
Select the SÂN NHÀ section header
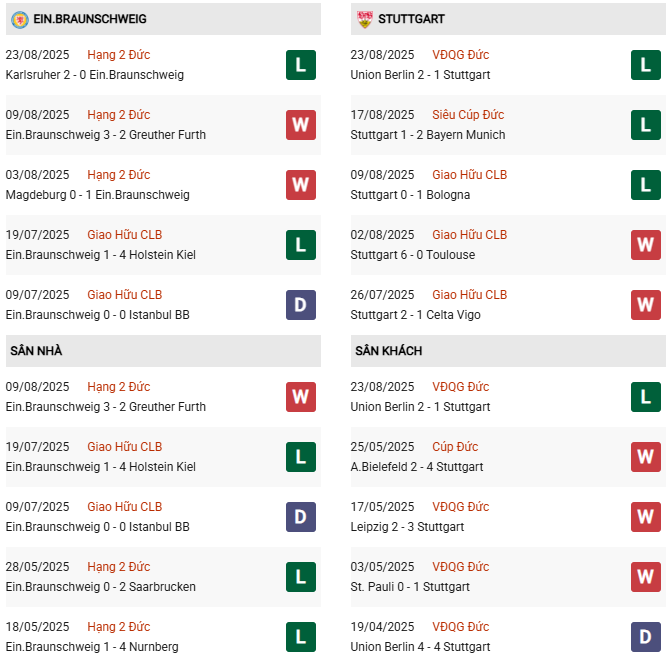(x=36, y=351)
